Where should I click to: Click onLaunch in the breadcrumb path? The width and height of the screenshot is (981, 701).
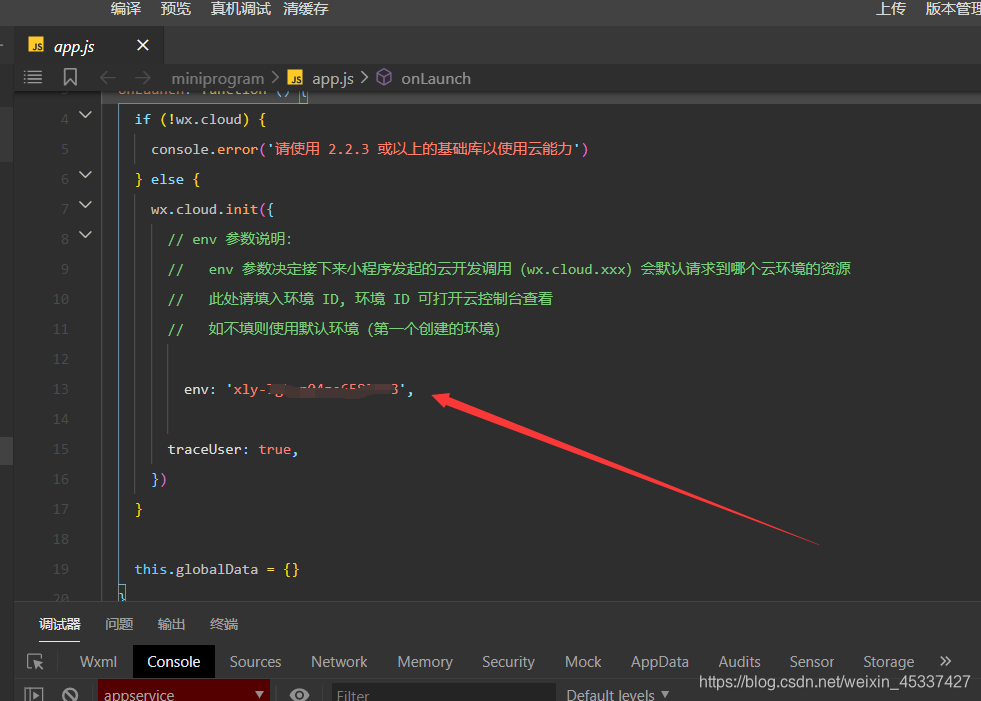pyautogui.click(x=436, y=79)
